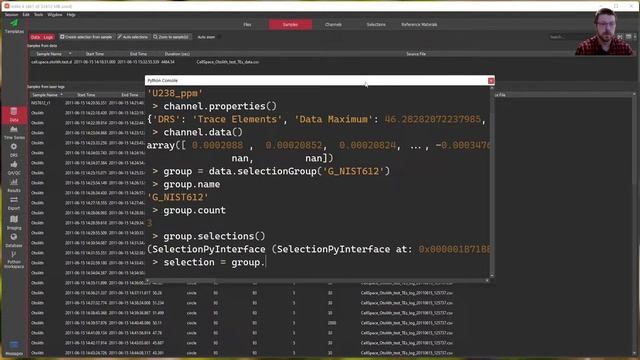This screenshot has height=360, width=640.
Task: Open the Session menu
Action: (11, 15)
